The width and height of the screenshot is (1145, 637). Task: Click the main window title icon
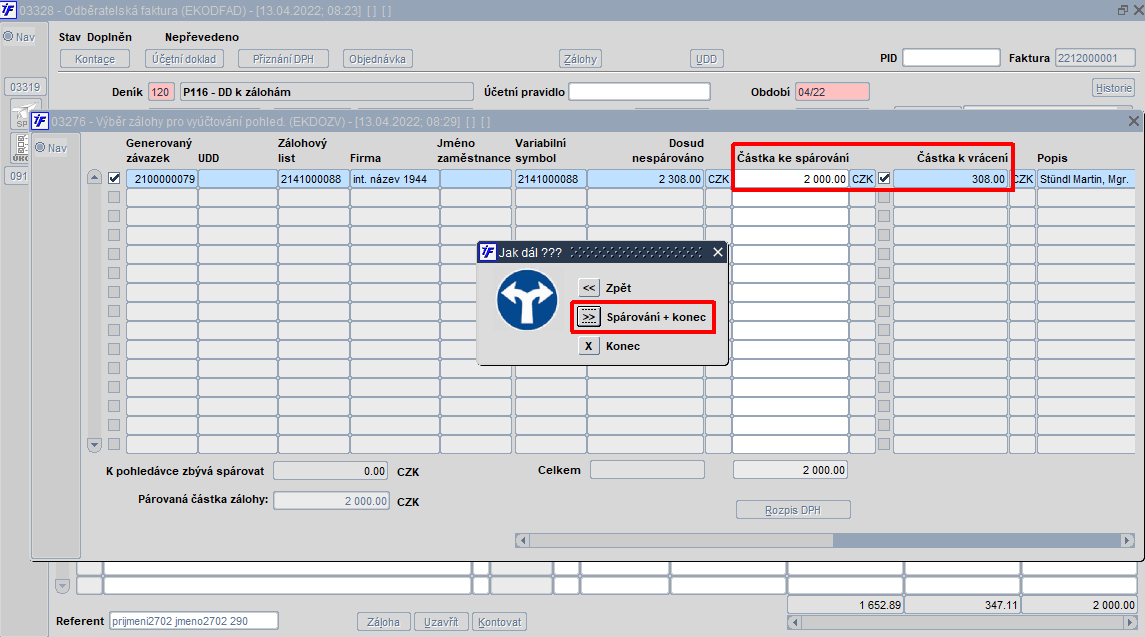(x=8, y=9)
